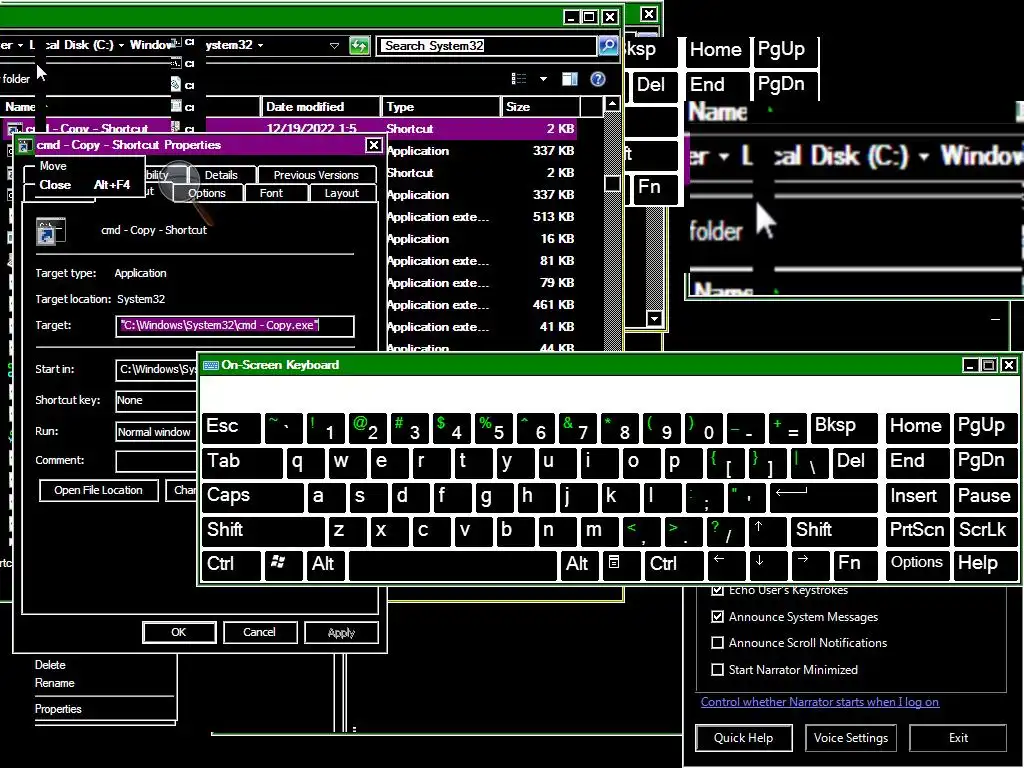
Task: Open the Run Normal window combo box
Action: pyautogui.click(x=156, y=432)
